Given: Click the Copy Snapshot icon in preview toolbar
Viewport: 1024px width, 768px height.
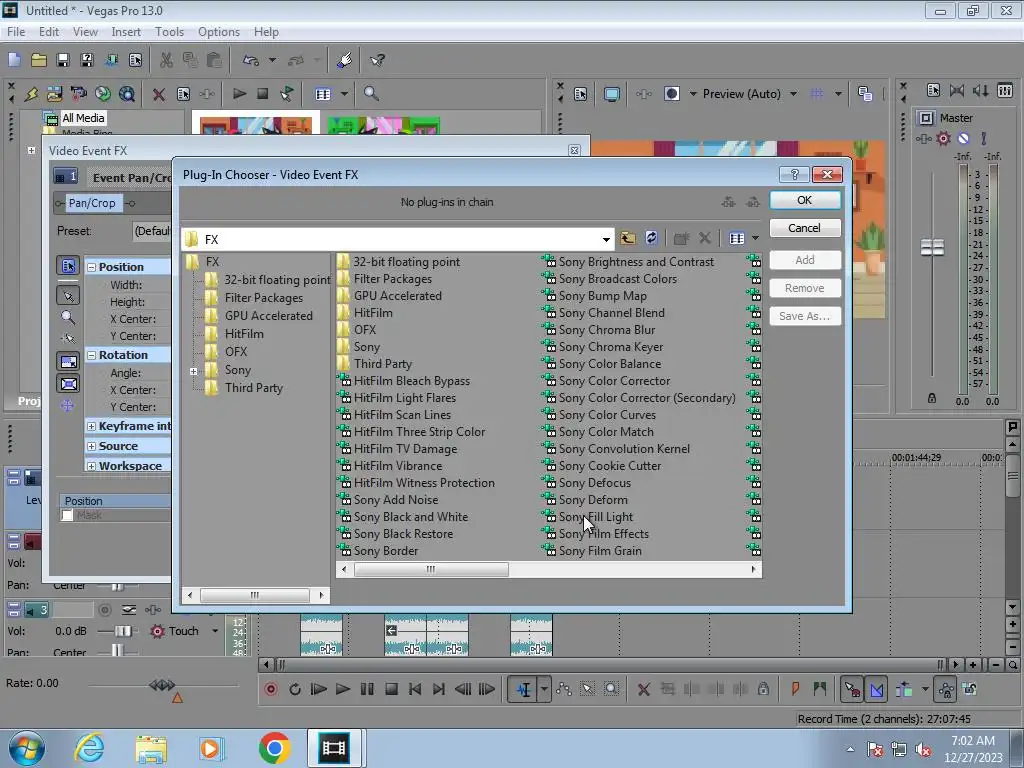Looking at the screenshot, I should pyautogui.click(x=865, y=93).
